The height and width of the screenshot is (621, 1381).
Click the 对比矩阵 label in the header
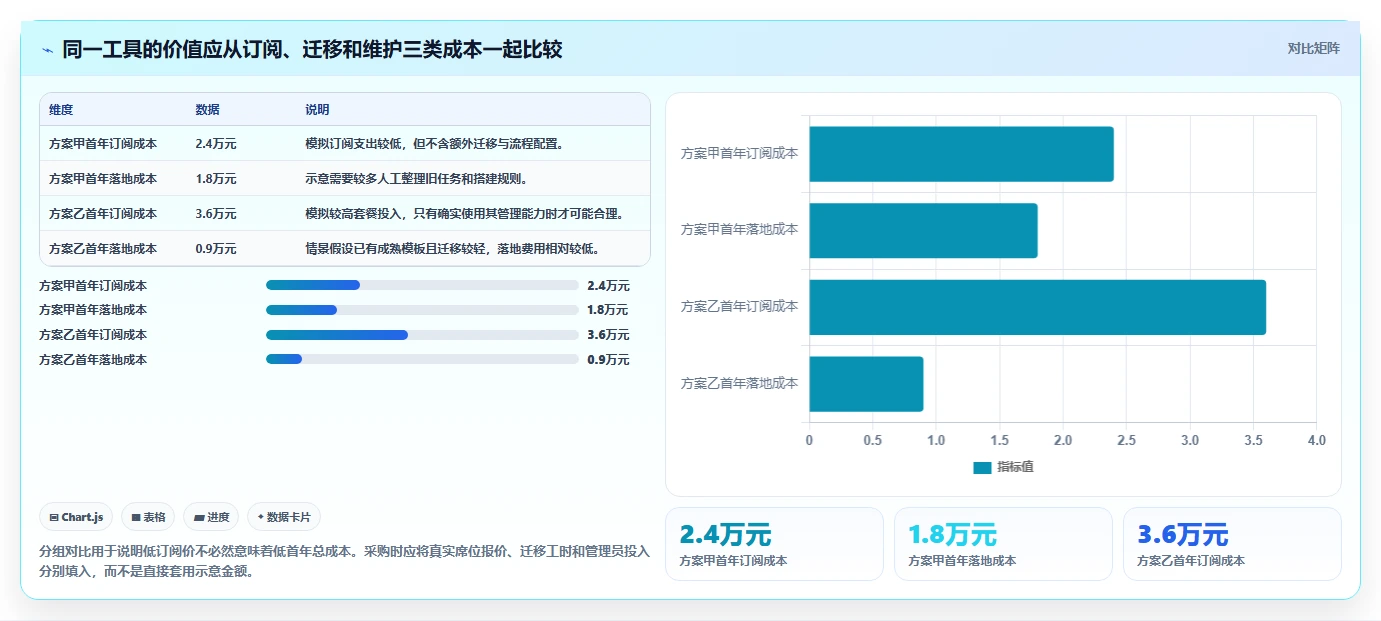1313,48
